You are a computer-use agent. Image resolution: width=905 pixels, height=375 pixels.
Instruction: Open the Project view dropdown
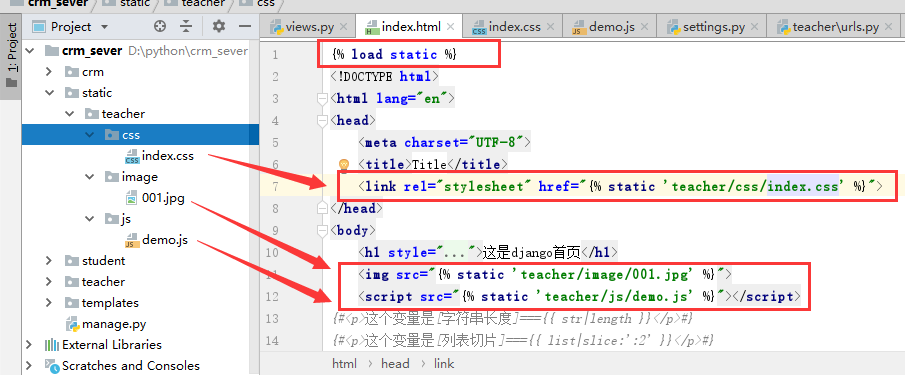[104, 27]
